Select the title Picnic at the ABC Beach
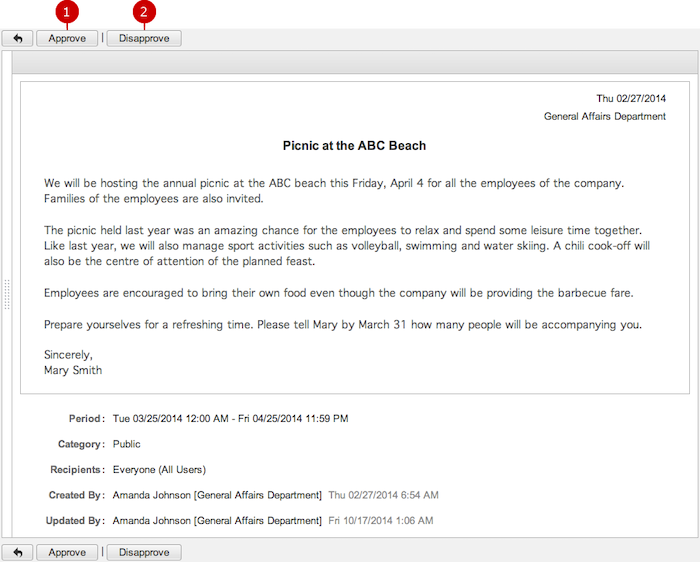 pos(354,146)
